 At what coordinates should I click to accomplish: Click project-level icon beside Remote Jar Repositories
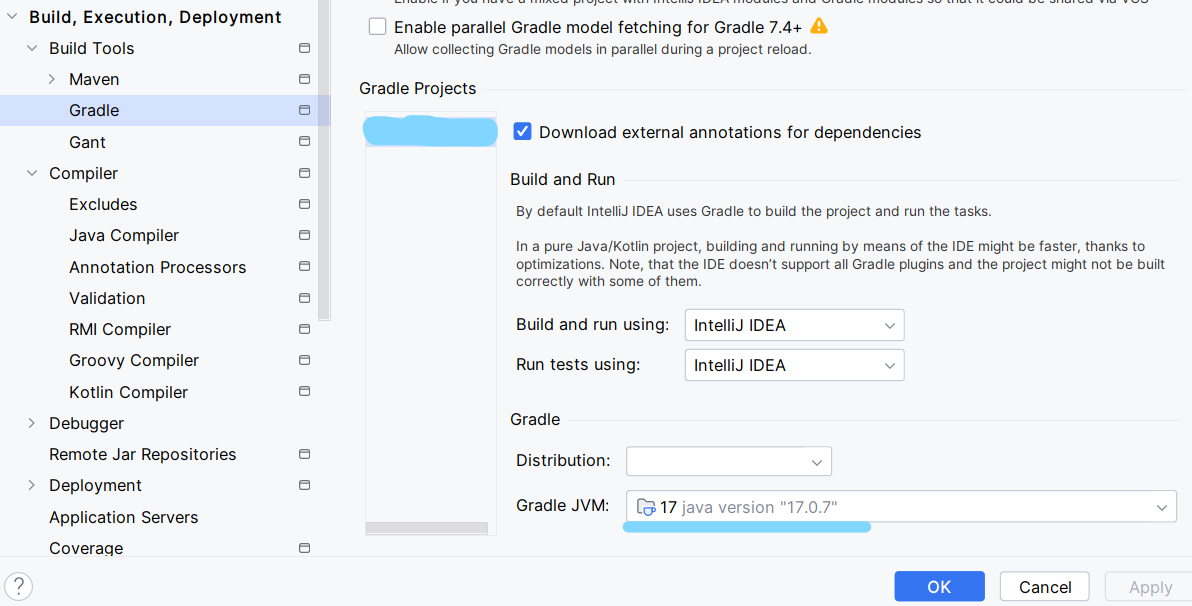click(x=304, y=454)
